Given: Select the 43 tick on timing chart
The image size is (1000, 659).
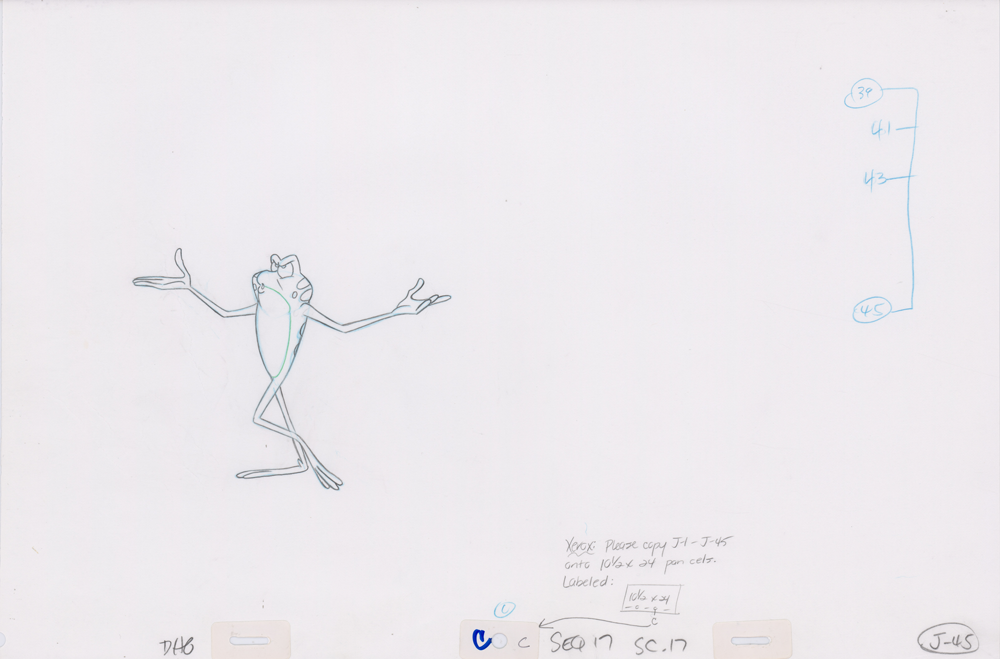Looking at the screenshot, I should [876, 180].
